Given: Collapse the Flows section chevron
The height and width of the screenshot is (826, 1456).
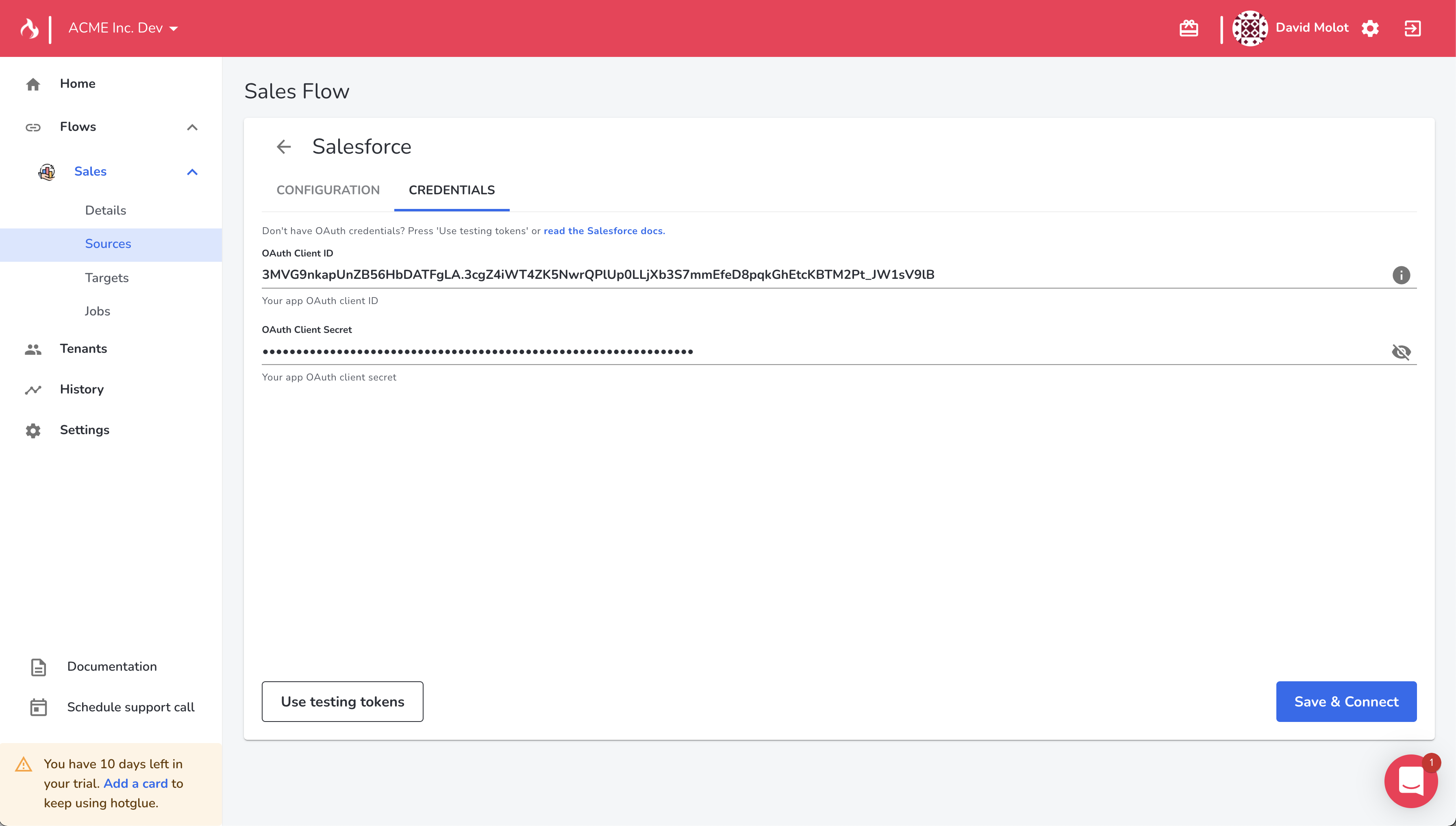Looking at the screenshot, I should pos(192,127).
